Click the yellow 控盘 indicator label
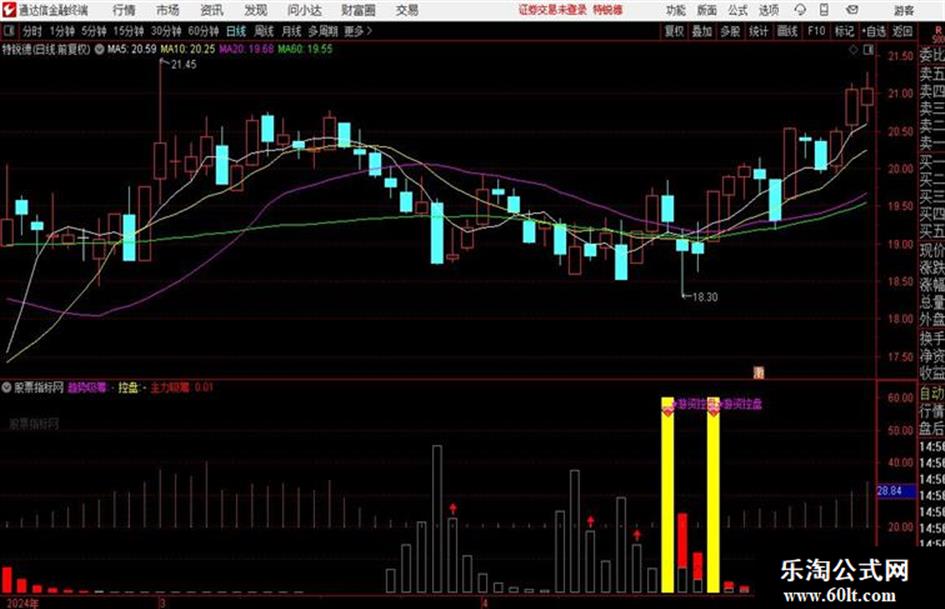The width and height of the screenshot is (945, 609). [128, 387]
